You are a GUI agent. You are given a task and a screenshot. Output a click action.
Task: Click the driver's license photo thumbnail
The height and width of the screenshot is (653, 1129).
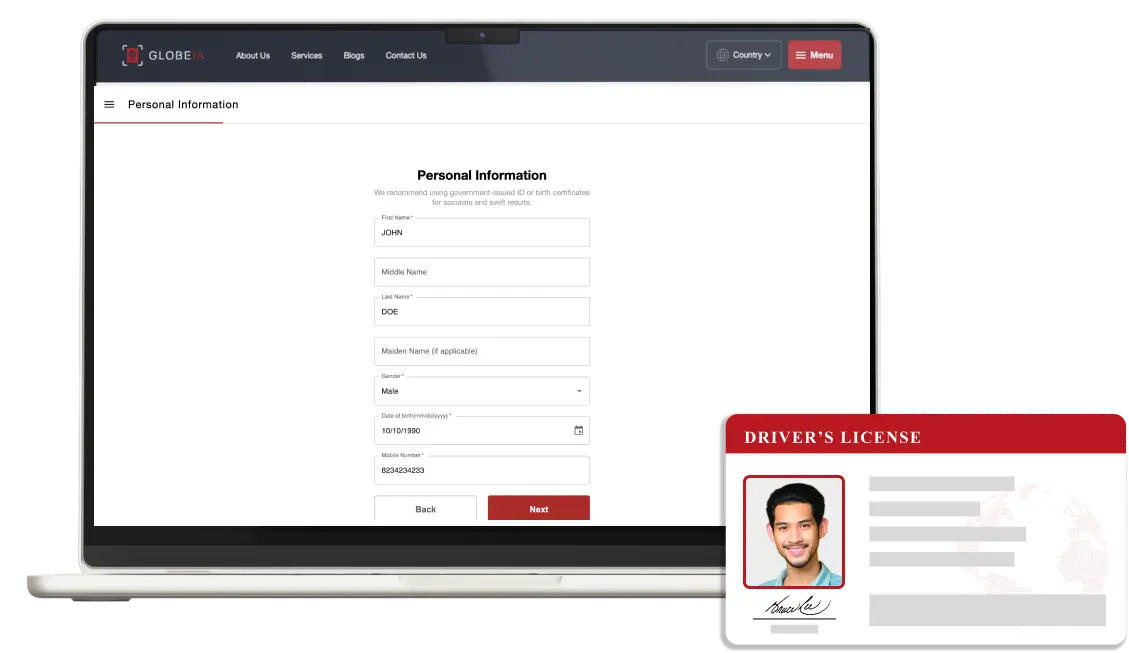coord(793,531)
